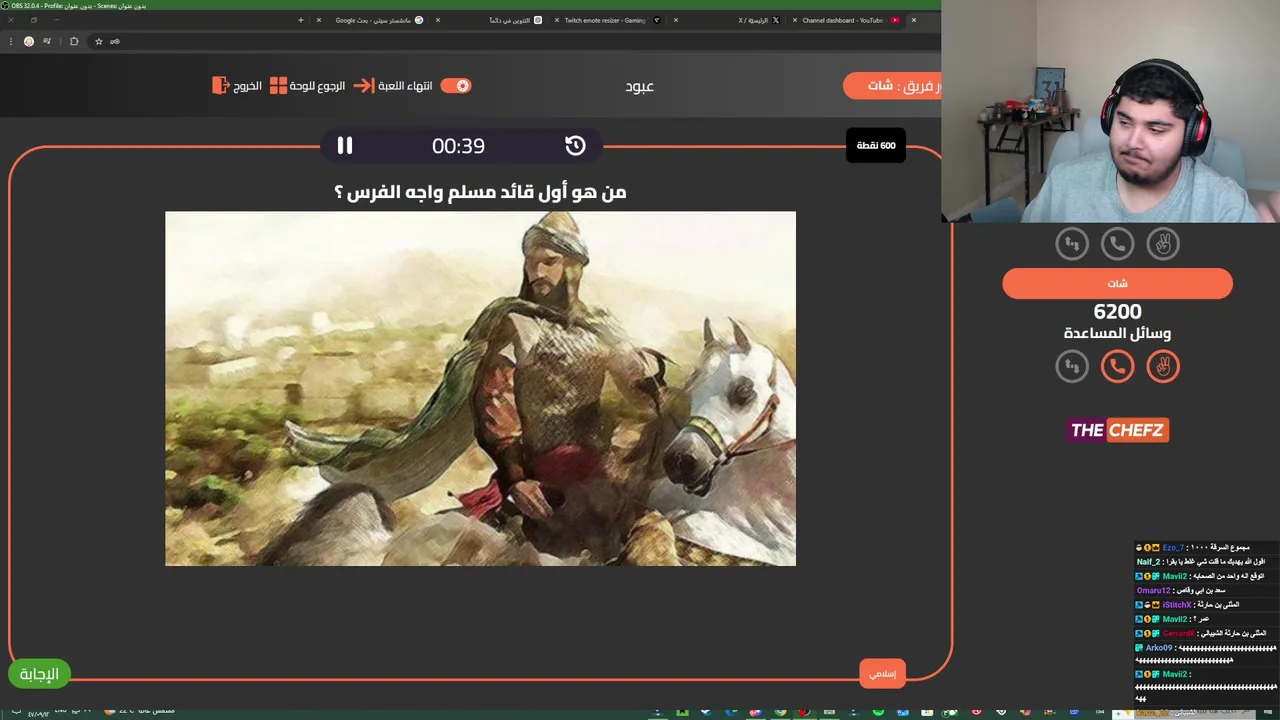The width and height of the screenshot is (1280, 720).
Task: Use the orange two-fingers lifeline
Action: (1163, 367)
